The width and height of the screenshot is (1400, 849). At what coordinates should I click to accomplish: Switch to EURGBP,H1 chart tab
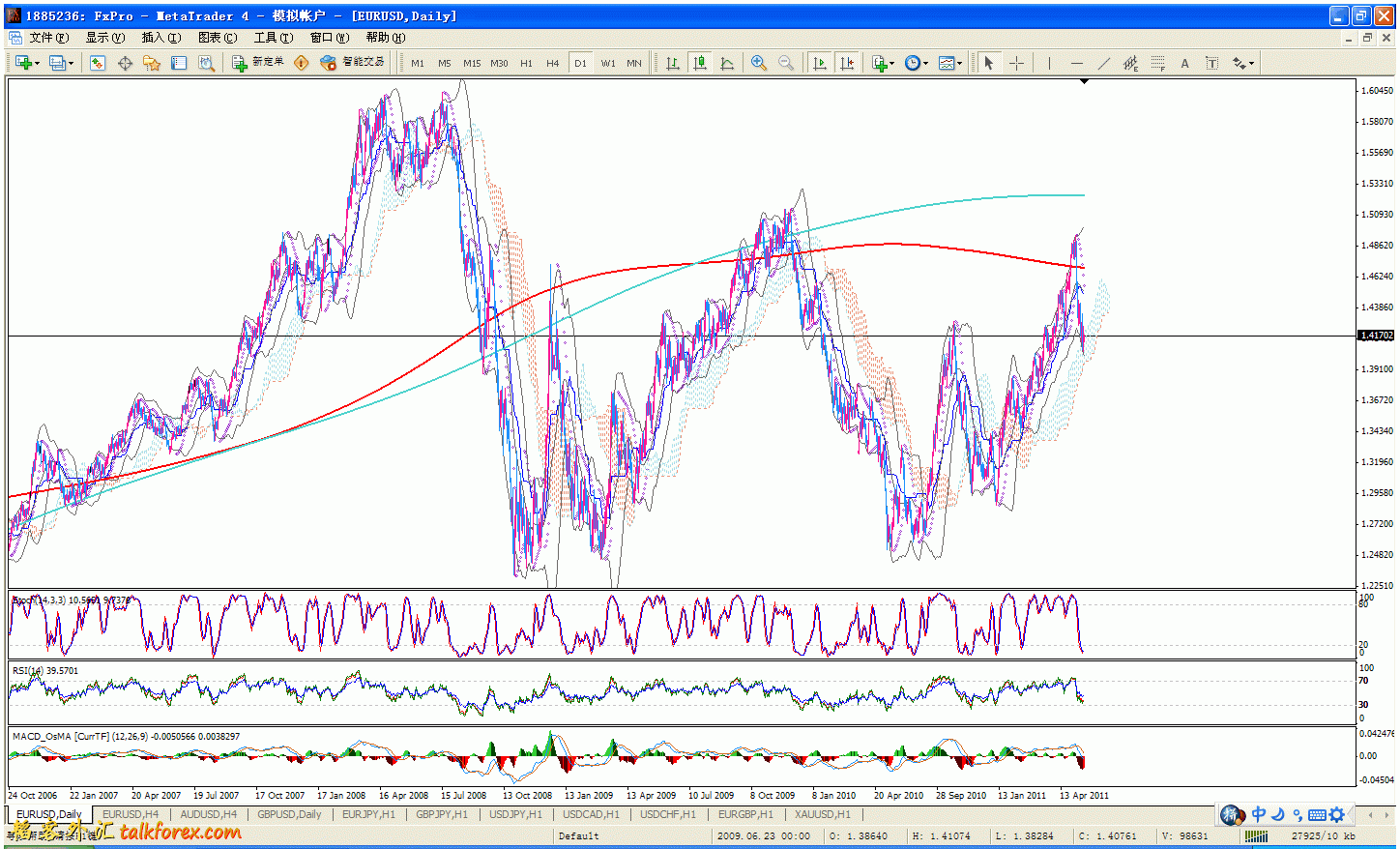pyautogui.click(x=745, y=814)
